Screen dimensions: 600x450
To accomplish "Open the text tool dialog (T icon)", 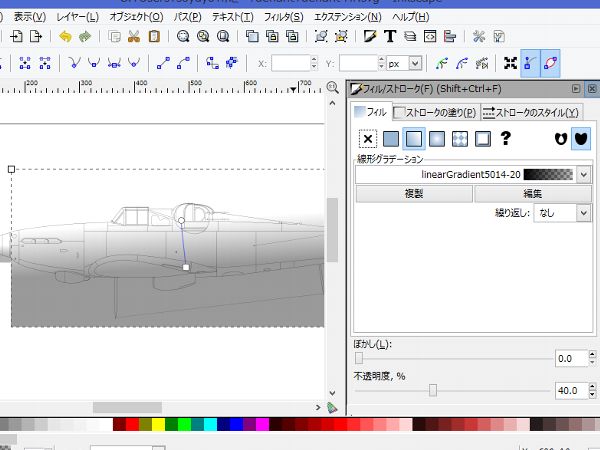I will point(389,37).
